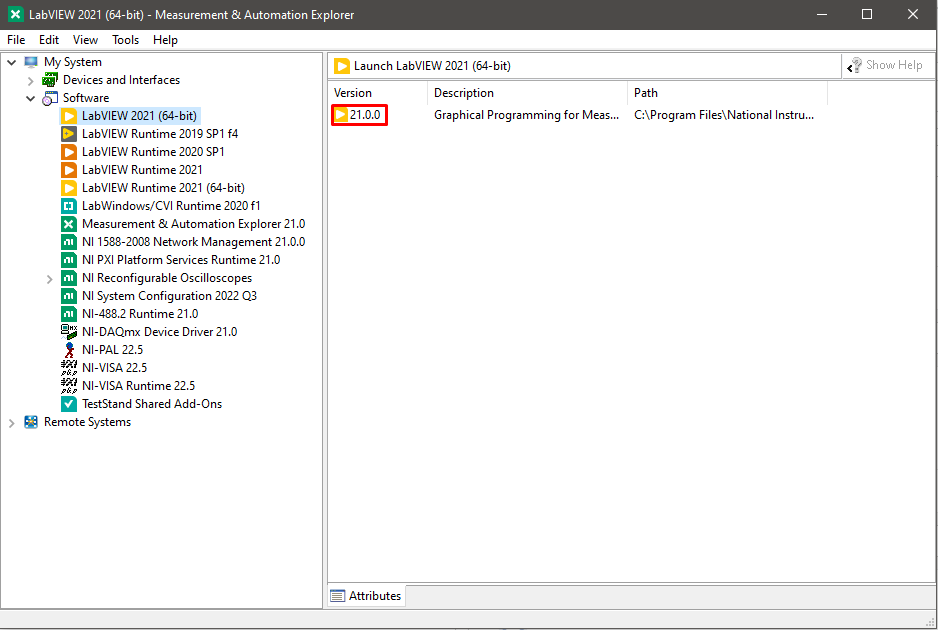Click the LabVIEW Runtime 2020 SP1 icon
The image size is (938, 630).
point(69,152)
